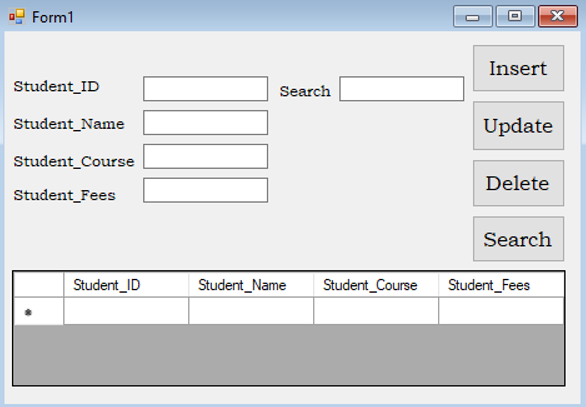586x407 pixels.
Task: Focus the Student_Fees text field
Action: click(206, 190)
